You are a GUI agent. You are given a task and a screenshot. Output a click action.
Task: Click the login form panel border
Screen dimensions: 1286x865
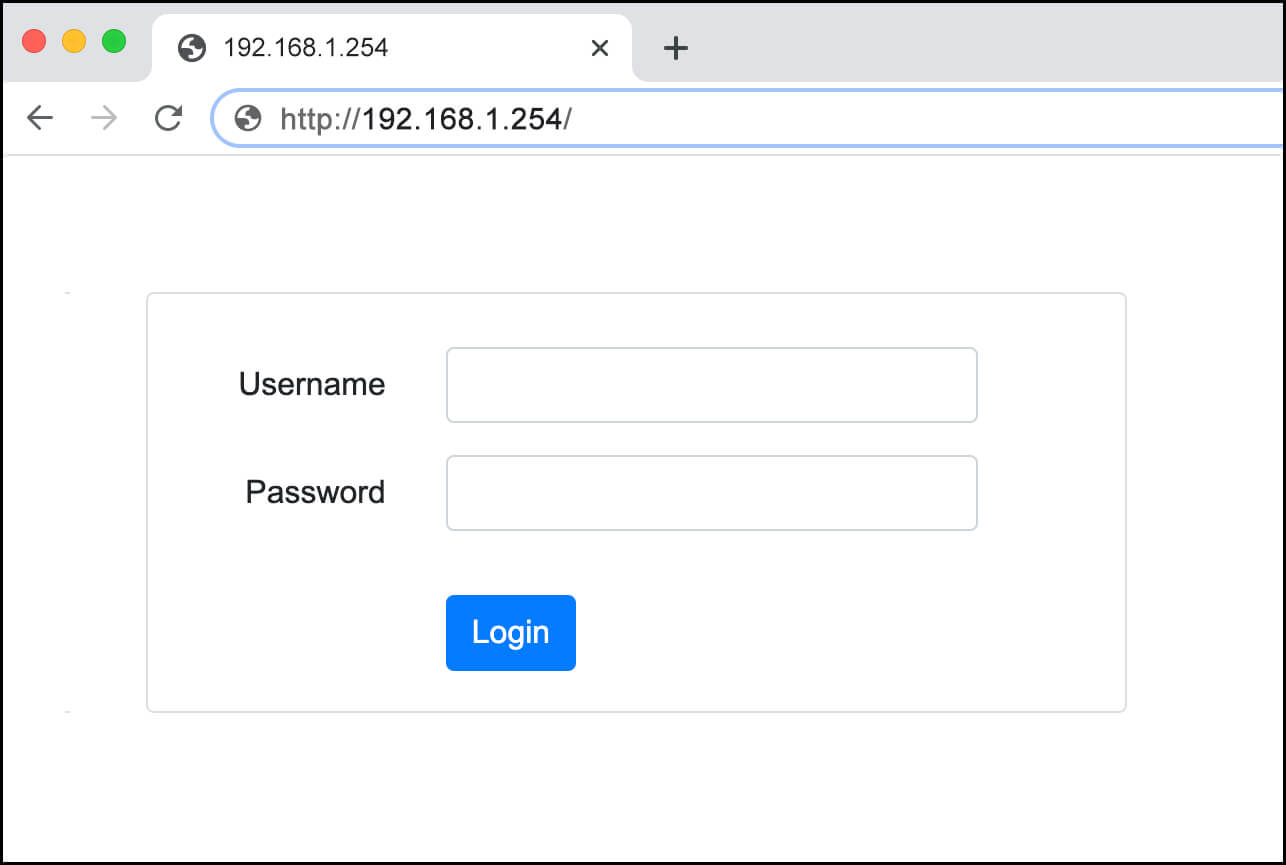pos(636,293)
